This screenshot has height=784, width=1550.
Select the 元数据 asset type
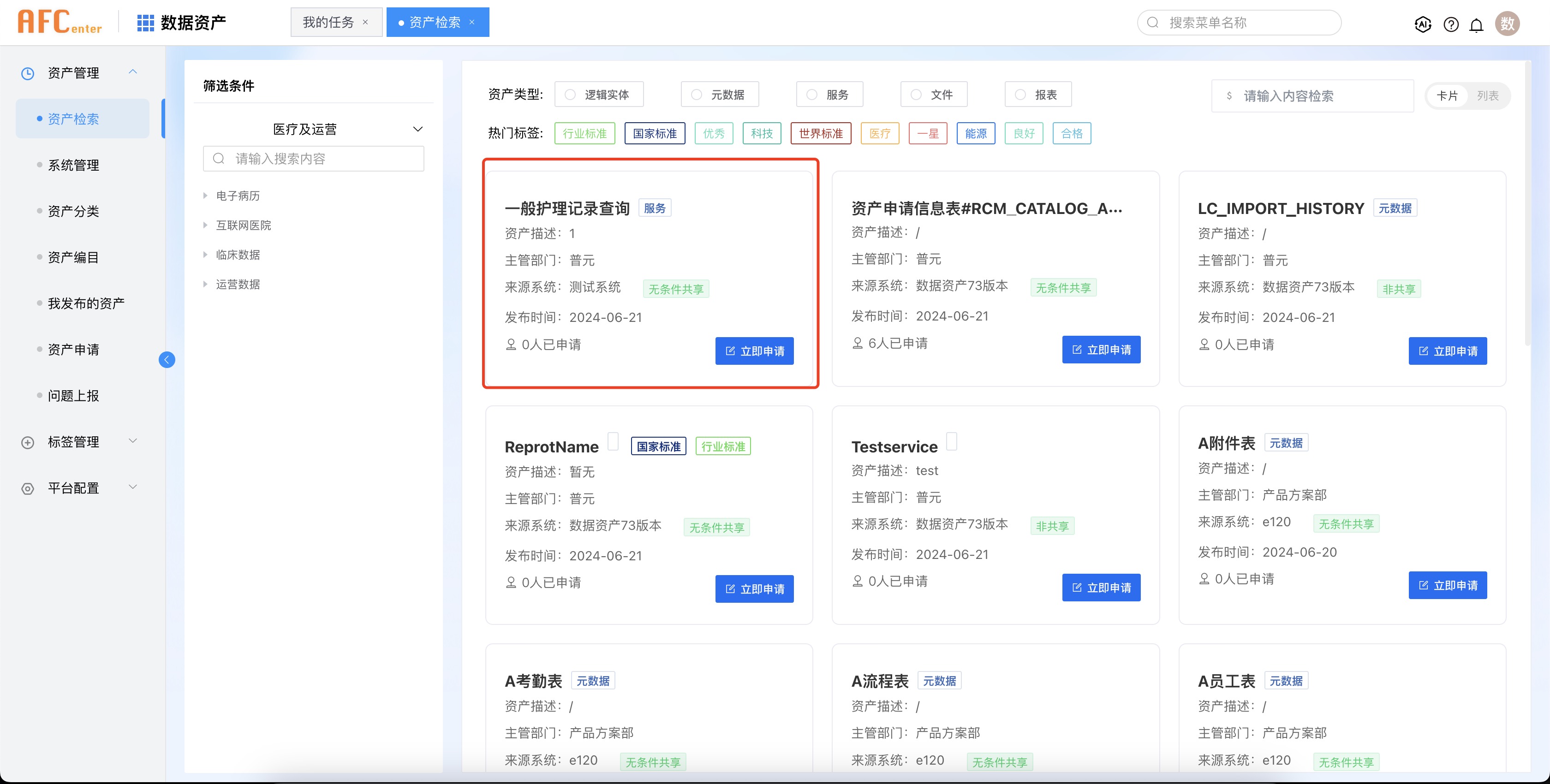(x=720, y=95)
